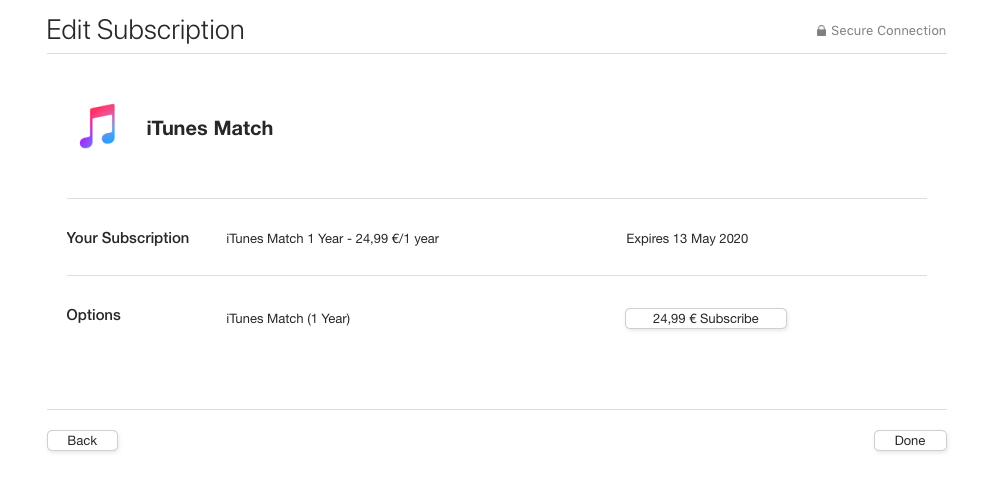Go back with the Back button
The image size is (994, 496).
coord(82,441)
